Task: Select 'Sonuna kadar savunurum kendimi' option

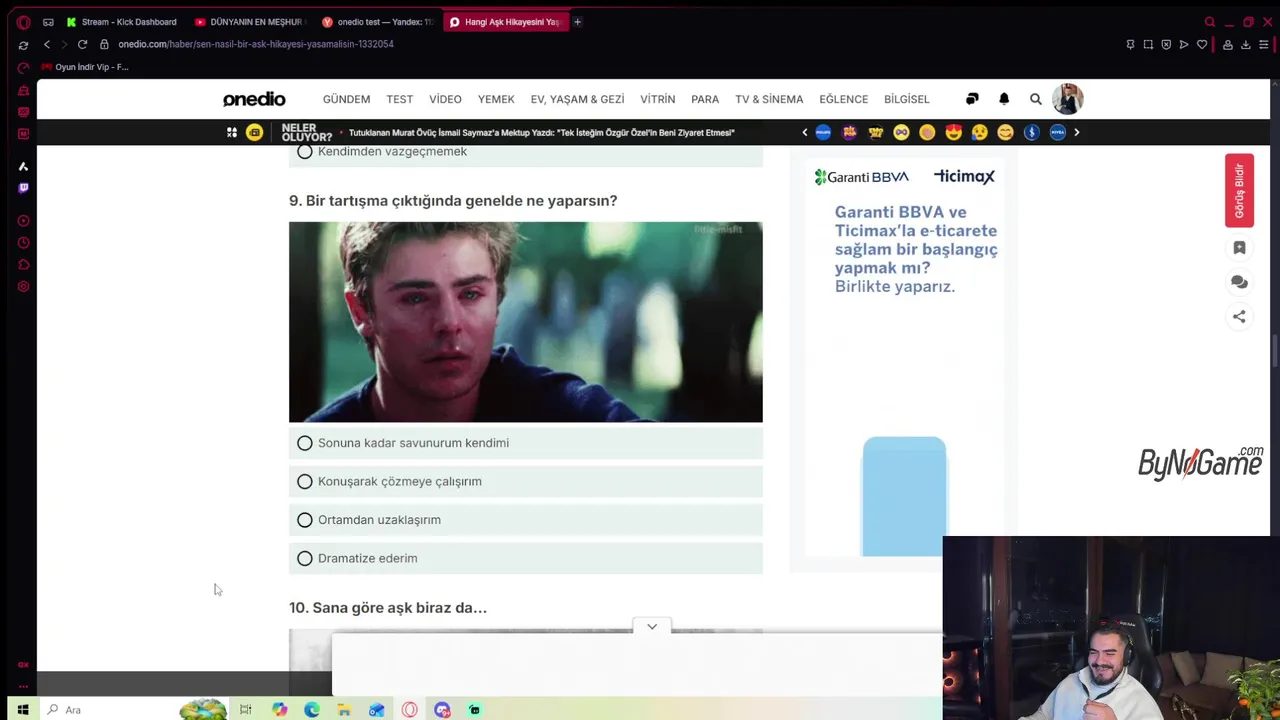Action: click(525, 443)
